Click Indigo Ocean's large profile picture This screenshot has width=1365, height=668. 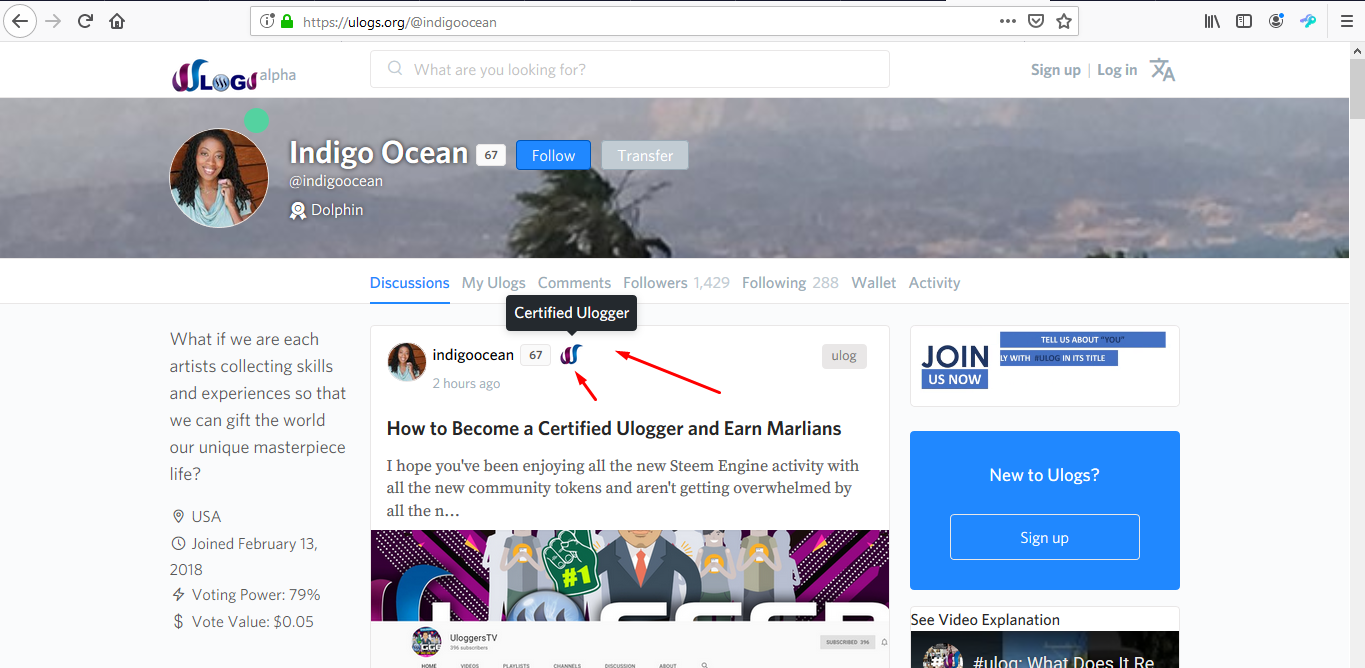tap(219, 178)
